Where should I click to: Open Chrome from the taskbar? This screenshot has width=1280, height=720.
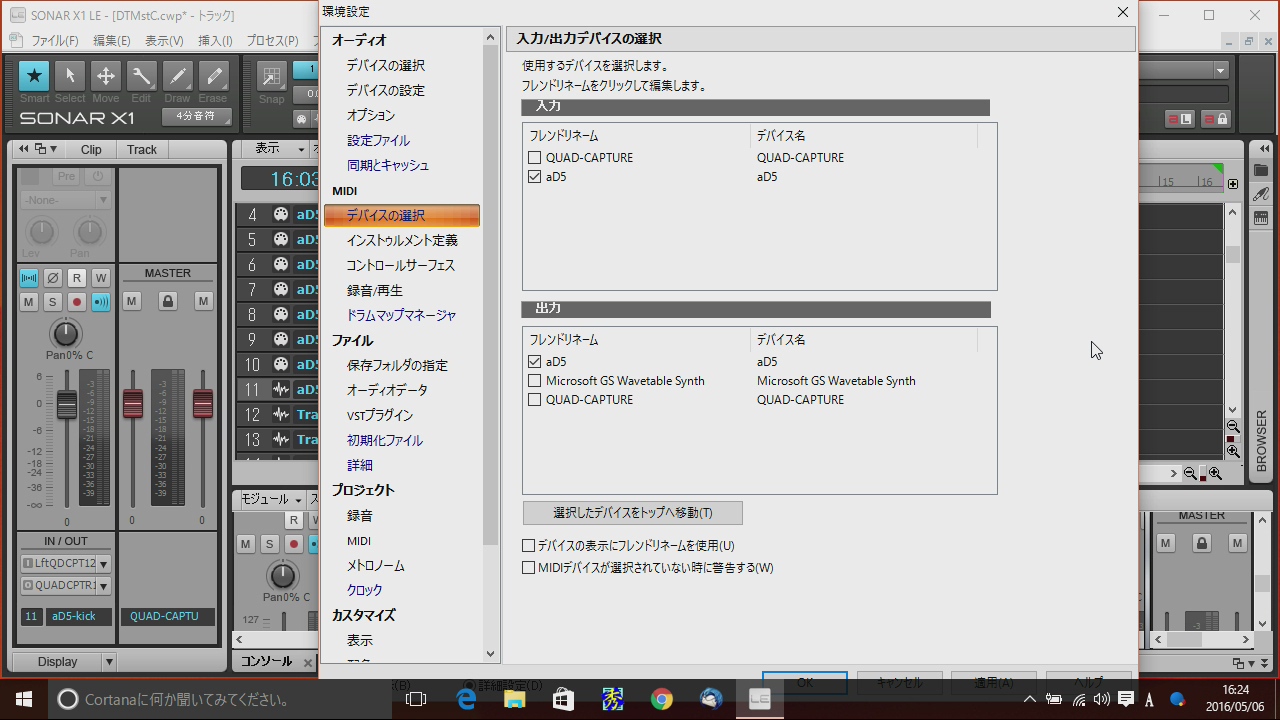pyautogui.click(x=661, y=699)
